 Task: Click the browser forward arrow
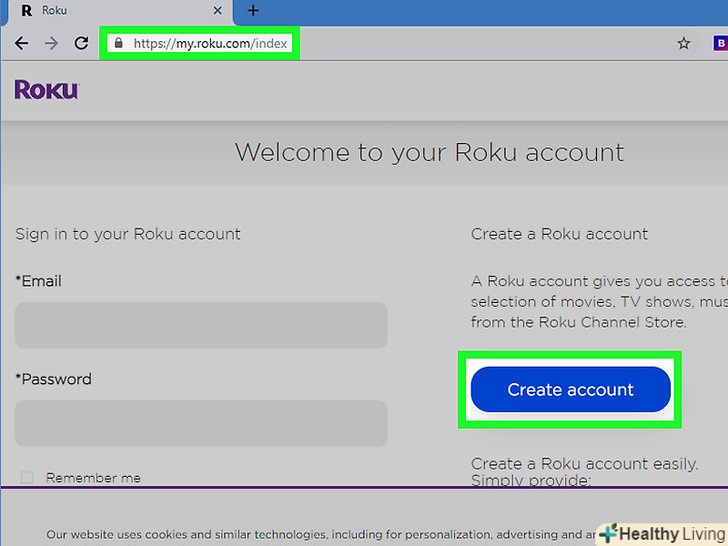51,44
